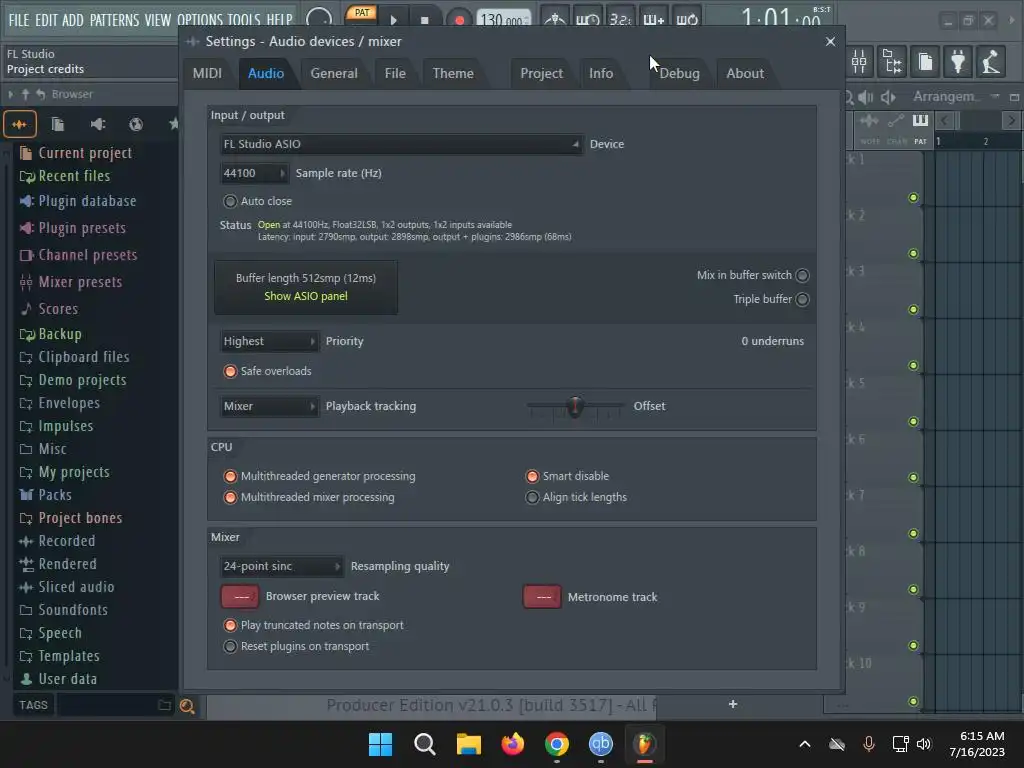
Task: Click the microphone tray icon
Action: pyautogui.click(x=869, y=744)
